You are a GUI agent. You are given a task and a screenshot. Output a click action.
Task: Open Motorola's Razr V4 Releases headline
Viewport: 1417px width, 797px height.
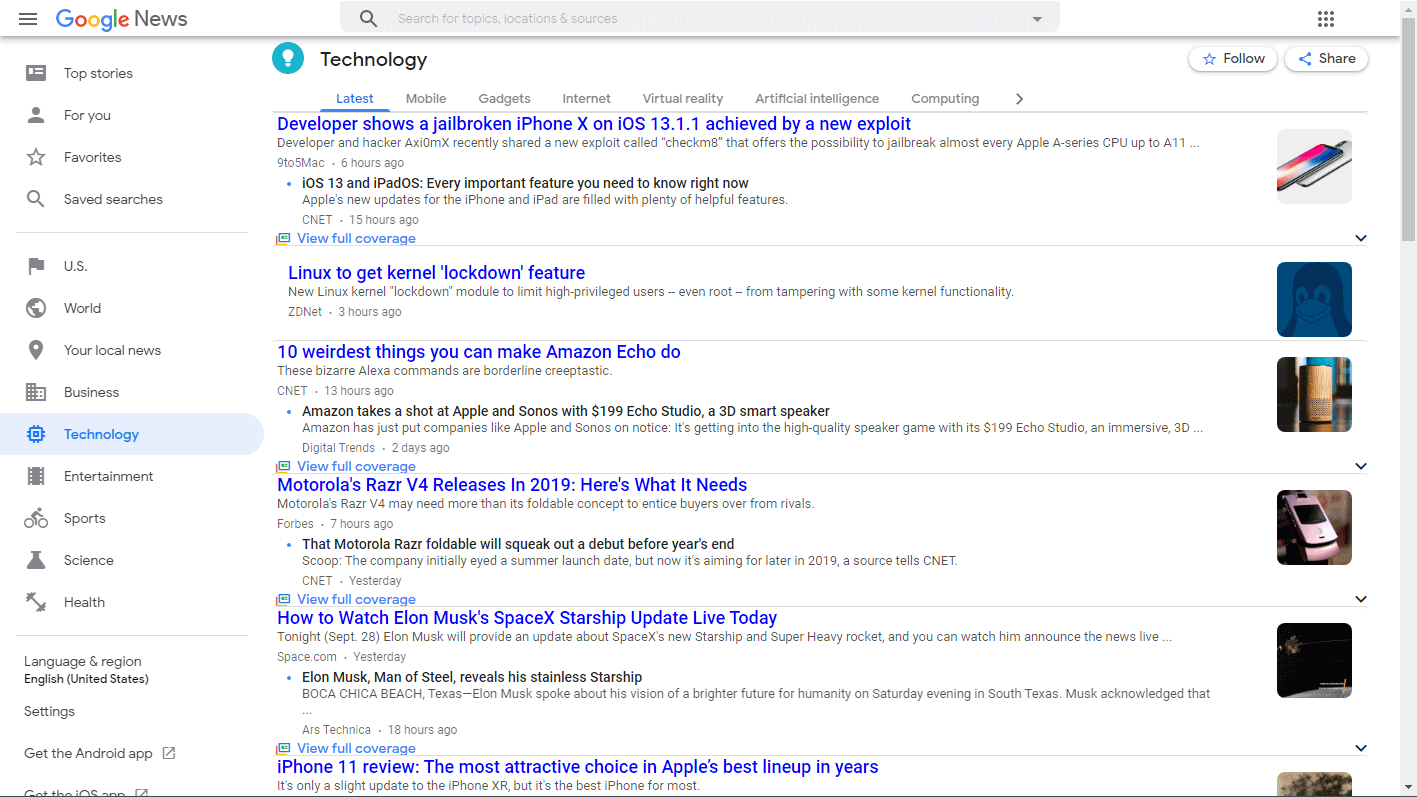512,485
